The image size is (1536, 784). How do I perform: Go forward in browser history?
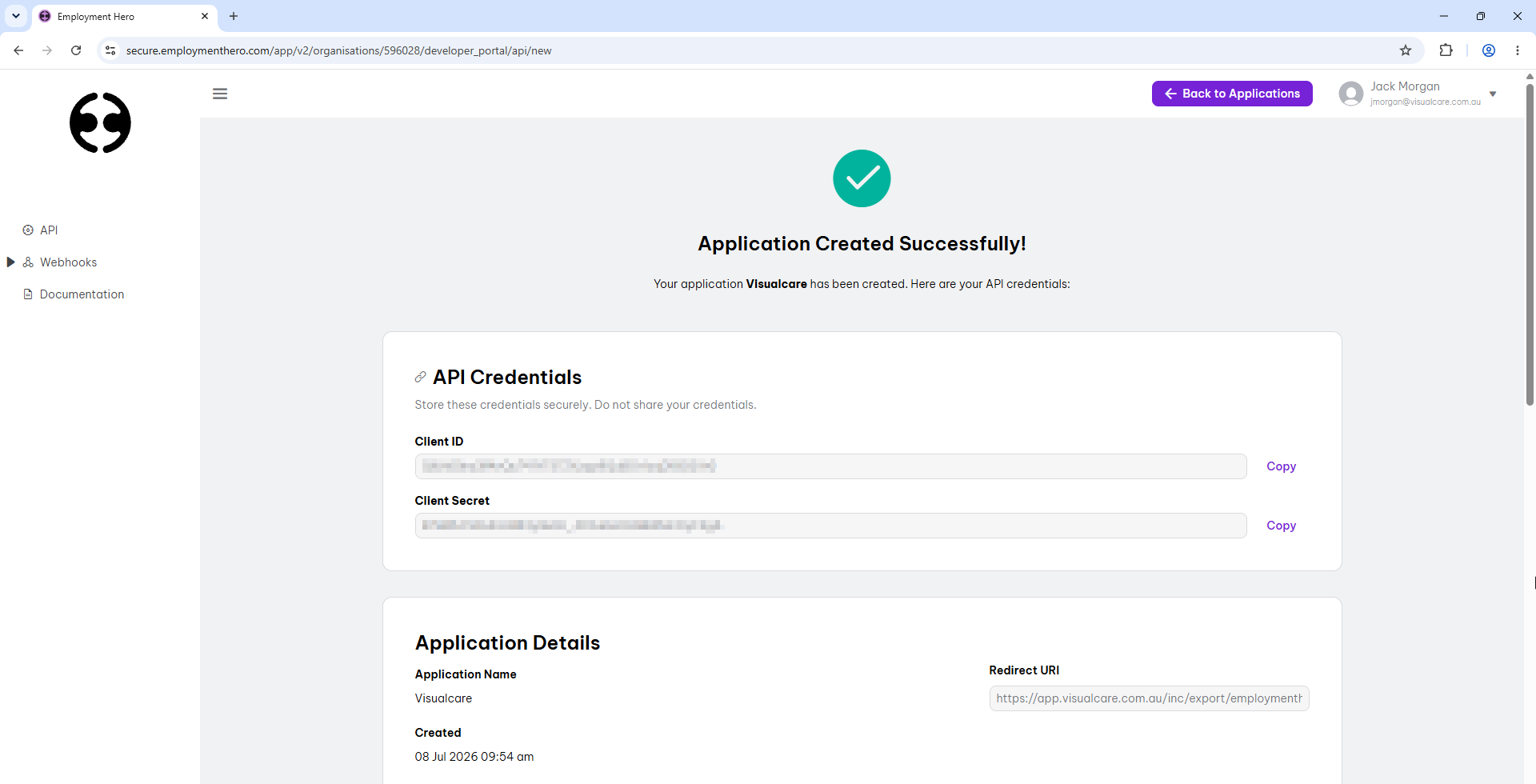[x=47, y=50]
